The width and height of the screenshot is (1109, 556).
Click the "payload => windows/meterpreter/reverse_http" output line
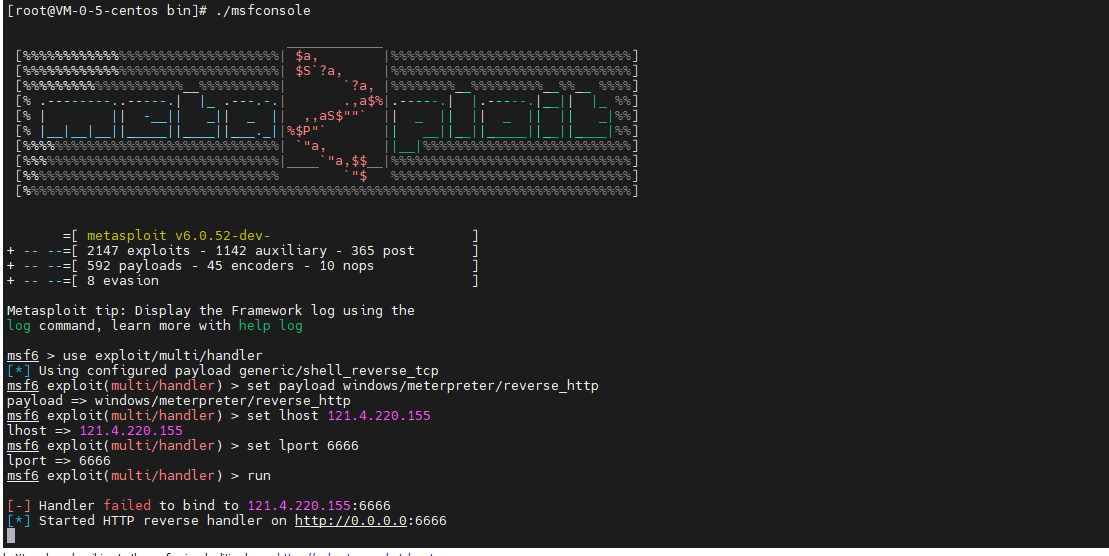click(x=179, y=400)
